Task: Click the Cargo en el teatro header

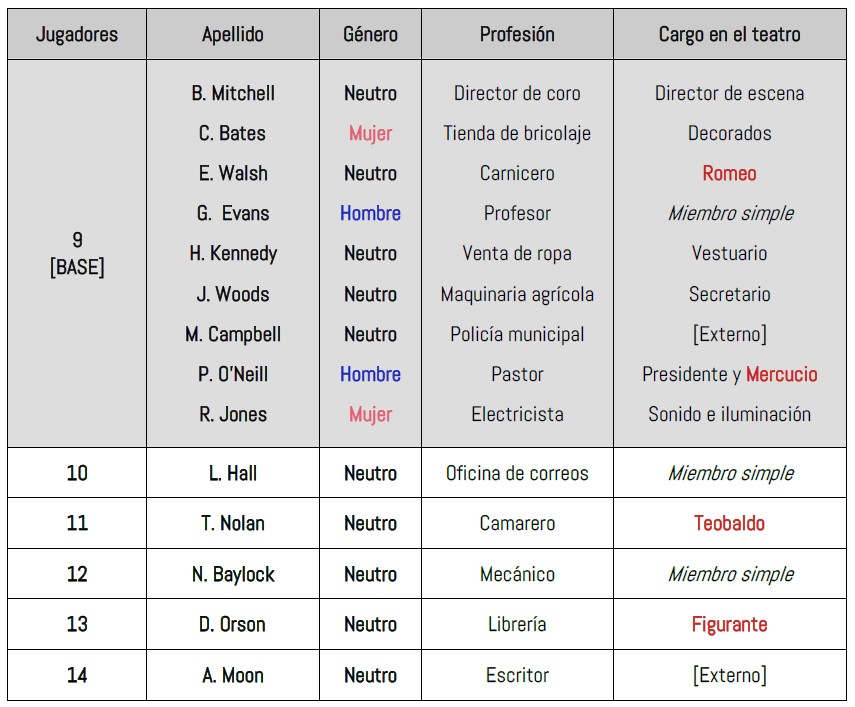Action: point(729,34)
